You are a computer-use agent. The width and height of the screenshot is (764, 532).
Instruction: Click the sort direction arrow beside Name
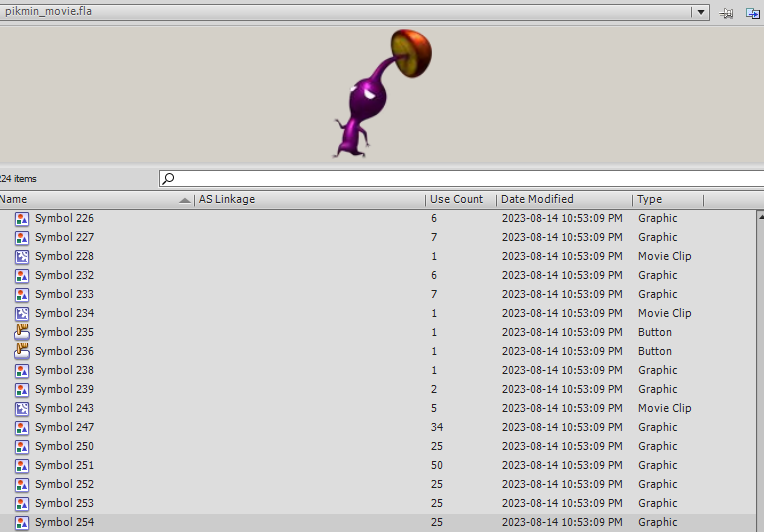185,200
